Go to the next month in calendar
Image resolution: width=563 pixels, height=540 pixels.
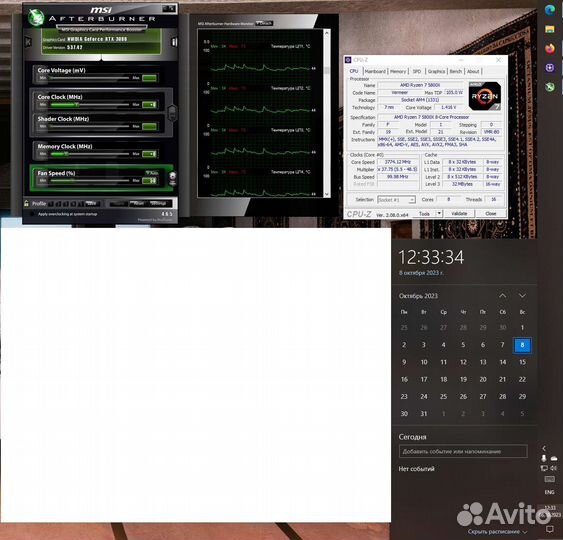point(522,296)
